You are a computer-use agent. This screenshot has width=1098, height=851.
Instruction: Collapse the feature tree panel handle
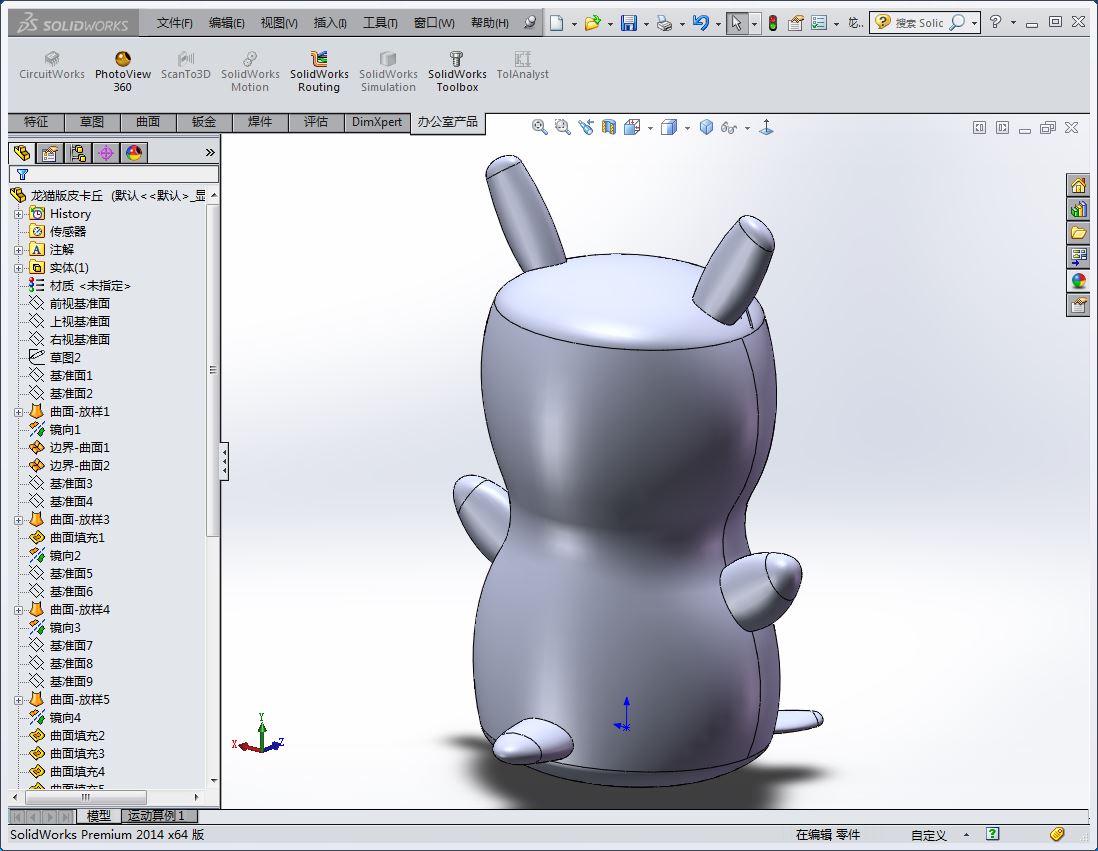tap(224, 461)
